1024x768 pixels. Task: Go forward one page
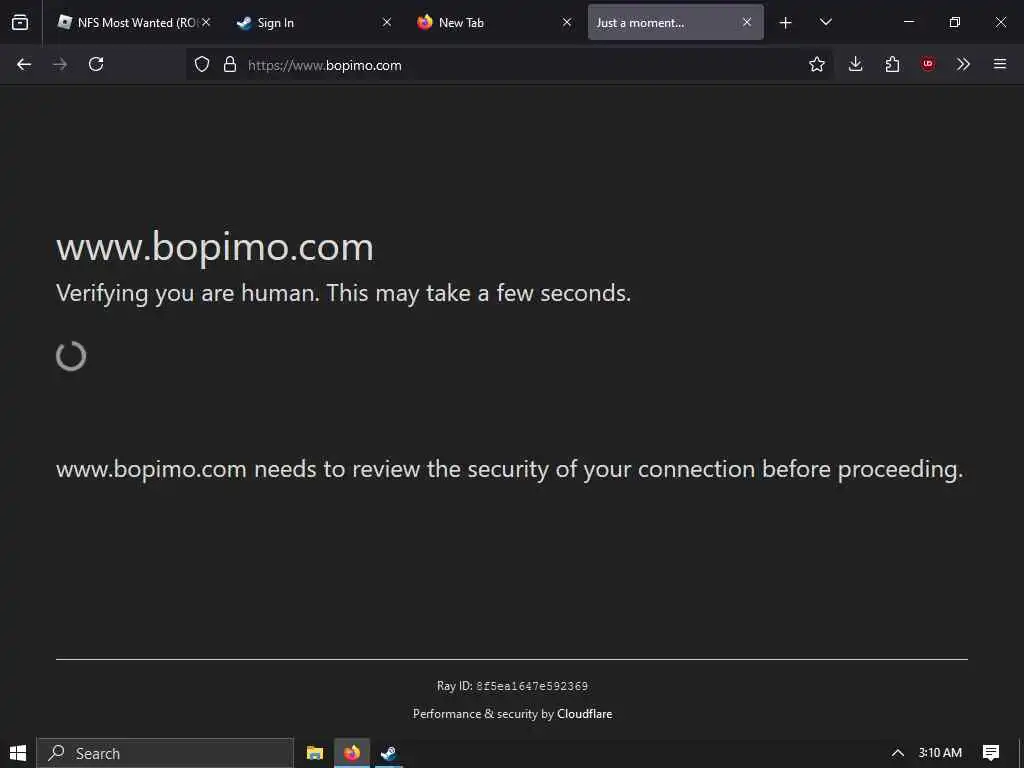60,64
